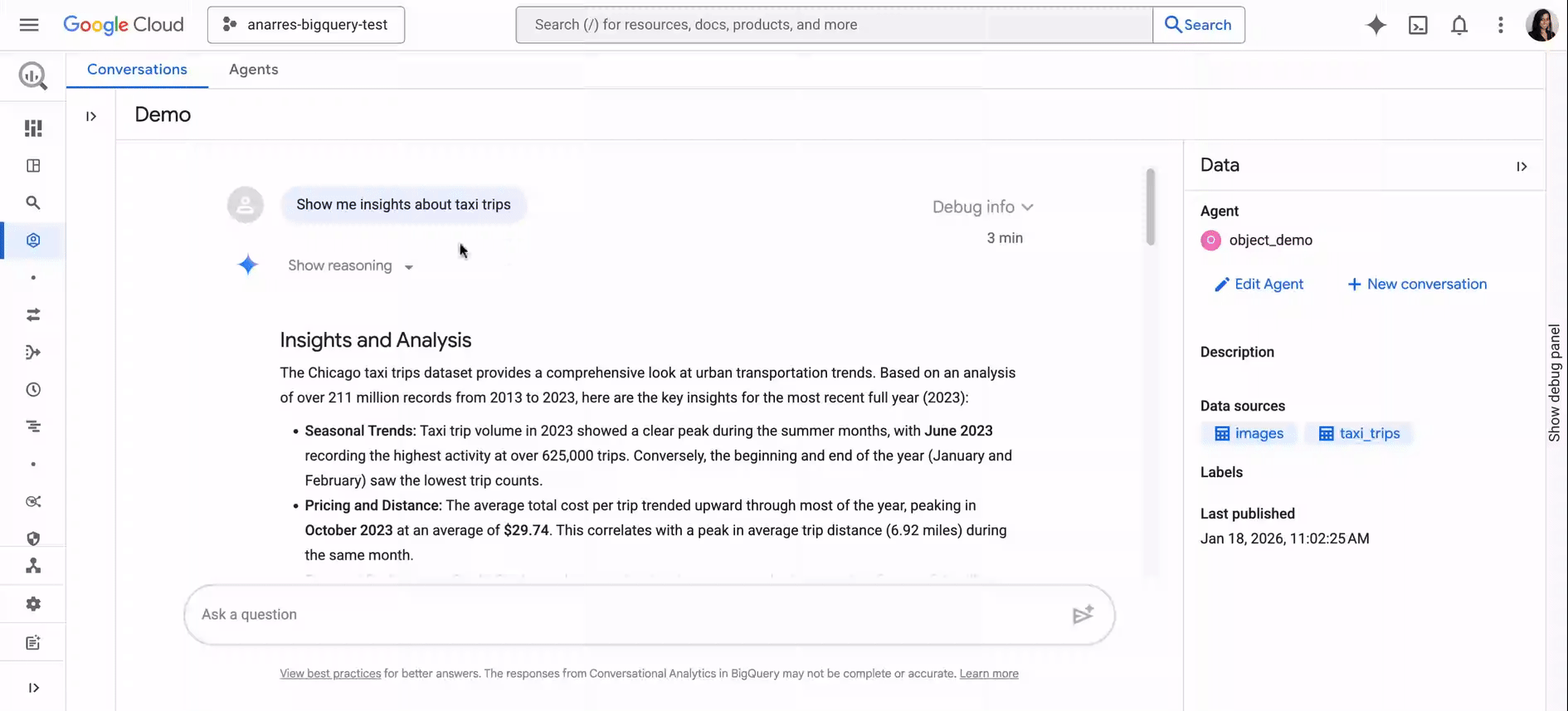Open the Google Cloud main navigation menu

pyautogui.click(x=29, y=25)
